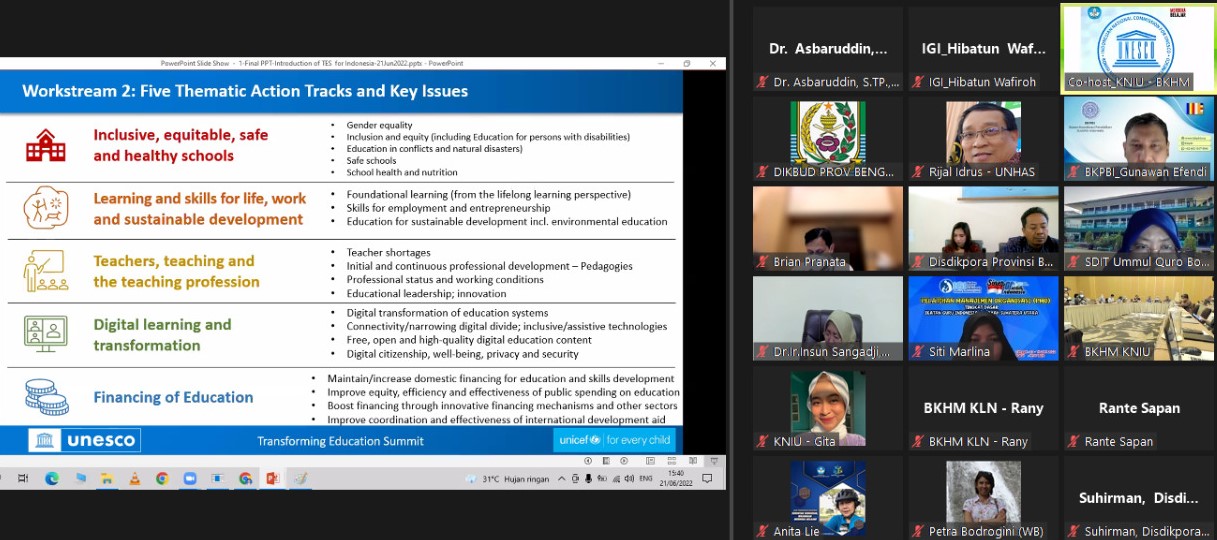Select Anita Lie participant tile
Viewport: 1217px width, 540px height.
(x=828, y=498)
